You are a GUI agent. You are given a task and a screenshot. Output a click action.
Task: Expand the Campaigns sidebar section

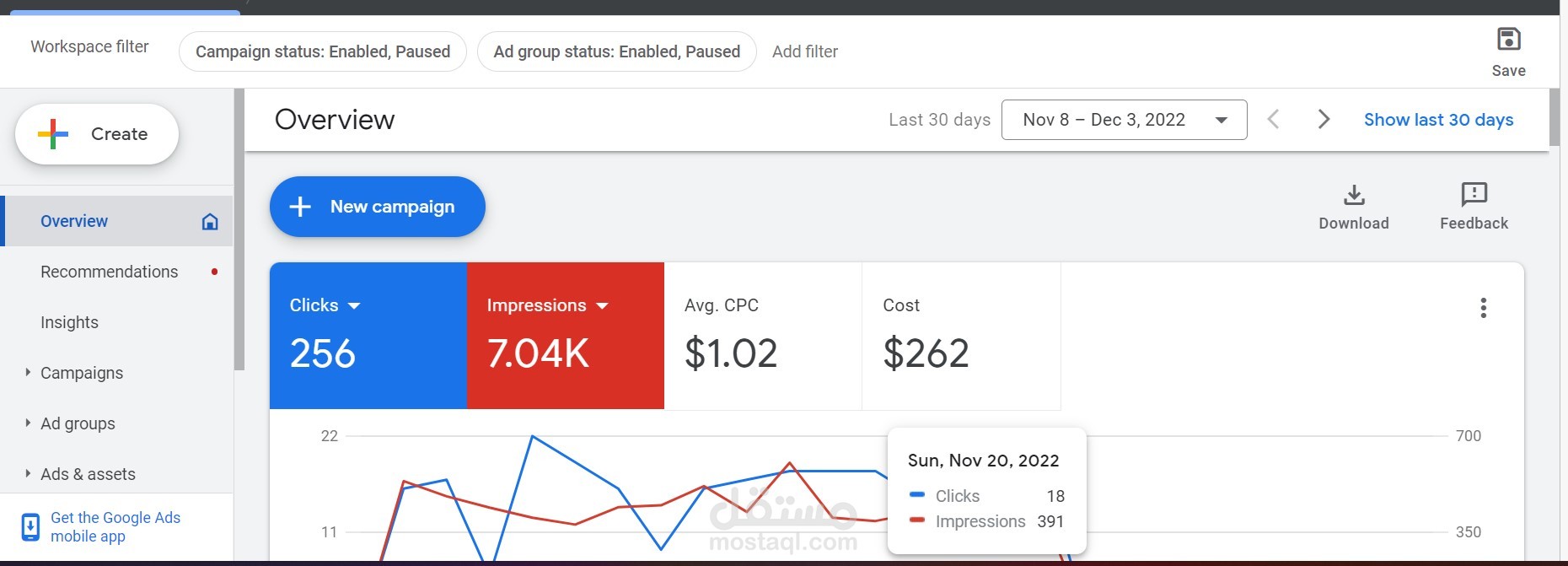pos(28,372)
